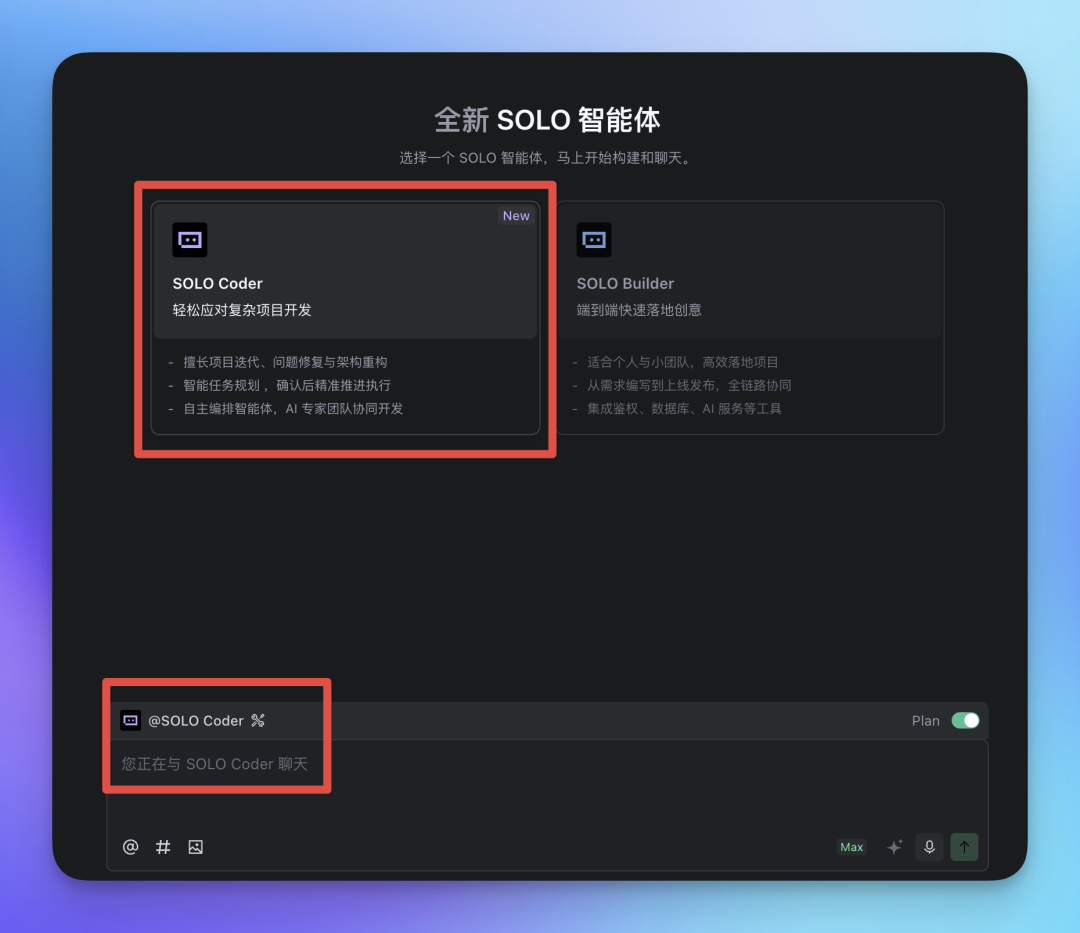Expand the SOLO Builder card details

point(751,384)
